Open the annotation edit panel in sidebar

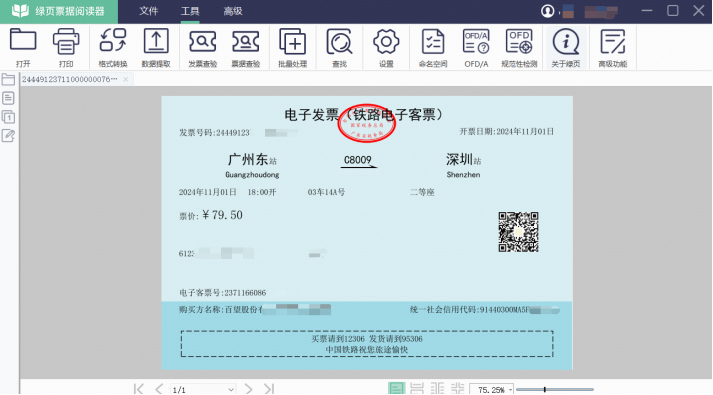(8, 135)
